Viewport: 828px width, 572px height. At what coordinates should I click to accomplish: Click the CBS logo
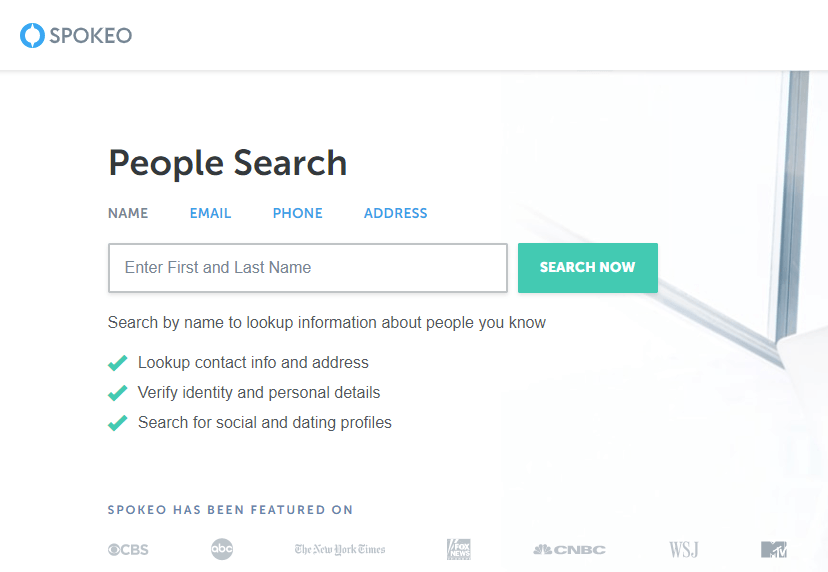pos(128,550)
